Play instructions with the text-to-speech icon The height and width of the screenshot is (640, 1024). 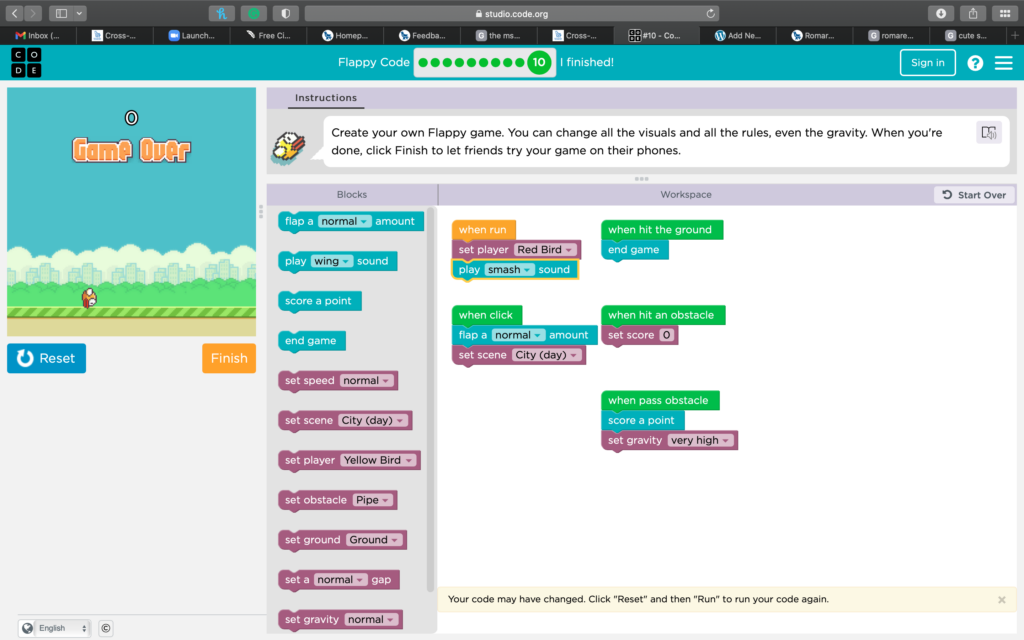pos(989,133)
